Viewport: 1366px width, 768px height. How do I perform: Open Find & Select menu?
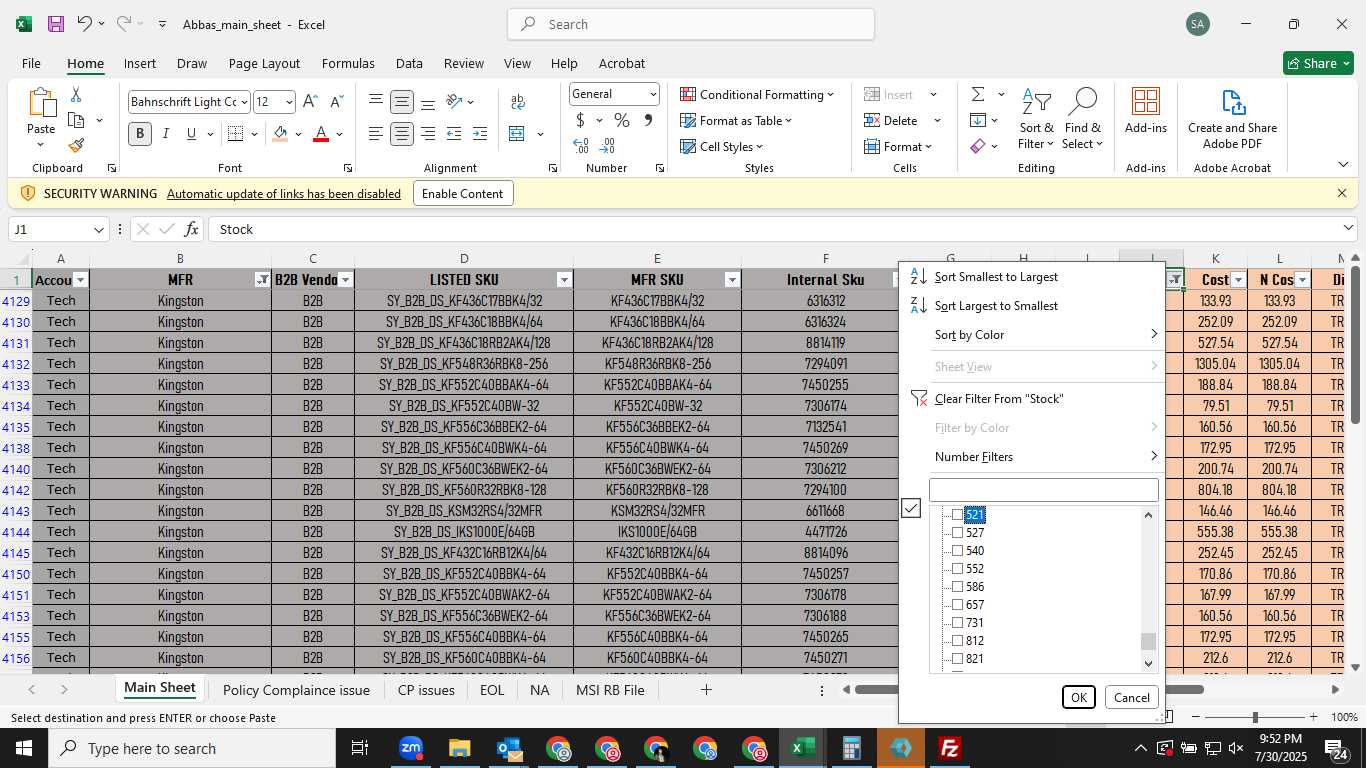1082,120
